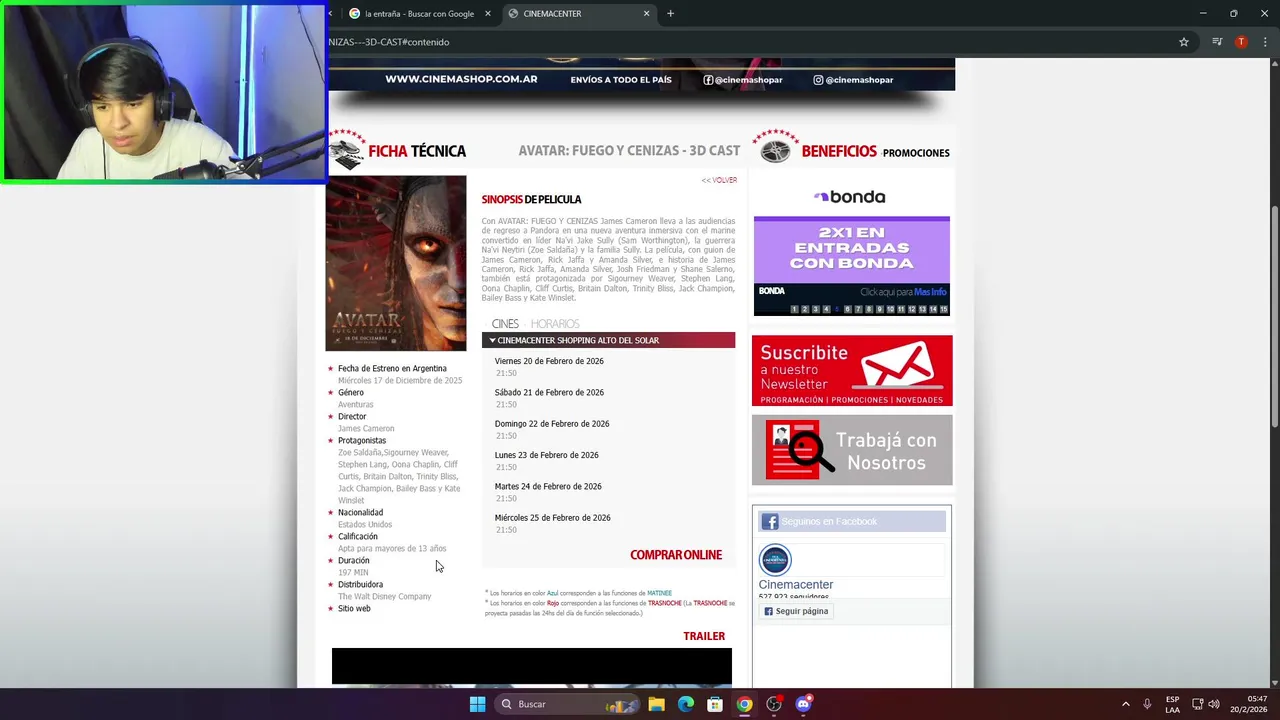Image resolution: width=1280 pixels, height=720 pixels.
Task: Open the @cinemashopar Facebook link in banner
Action: tap(743, 80)
